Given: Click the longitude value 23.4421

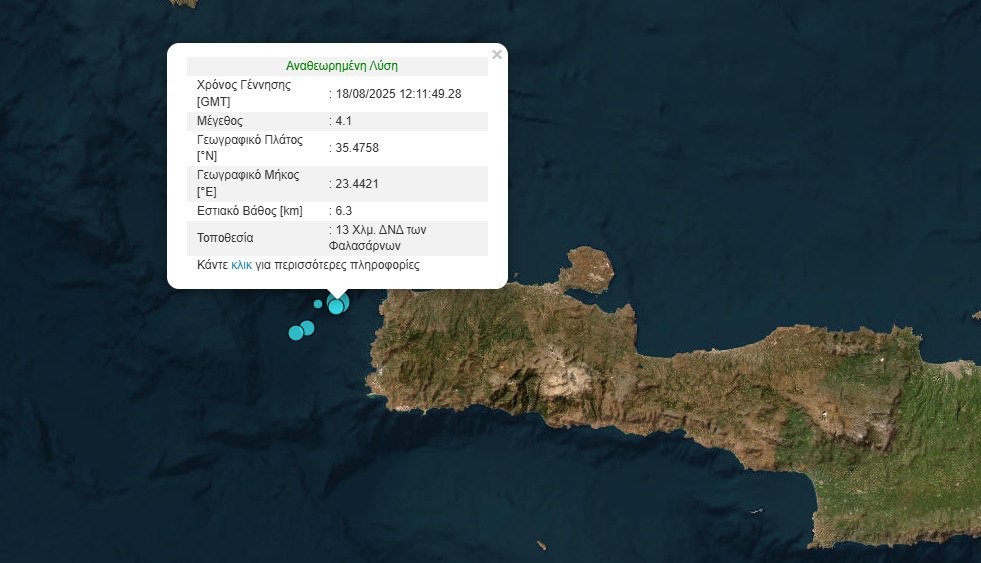Looking at the screenshot, I should pos(357,184).
